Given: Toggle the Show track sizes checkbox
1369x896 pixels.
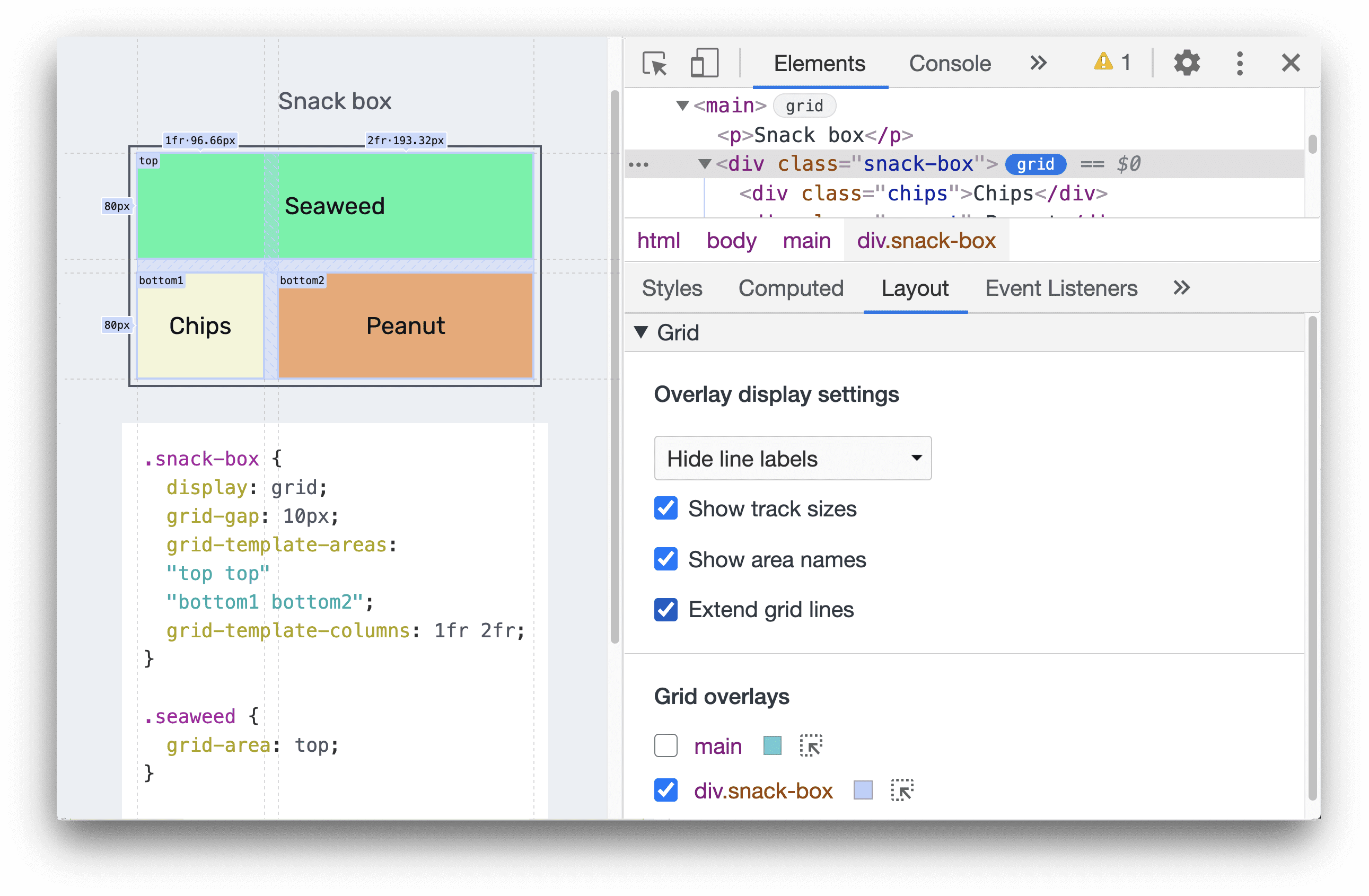Looking at the screenshot, I should tap(665, 508).
